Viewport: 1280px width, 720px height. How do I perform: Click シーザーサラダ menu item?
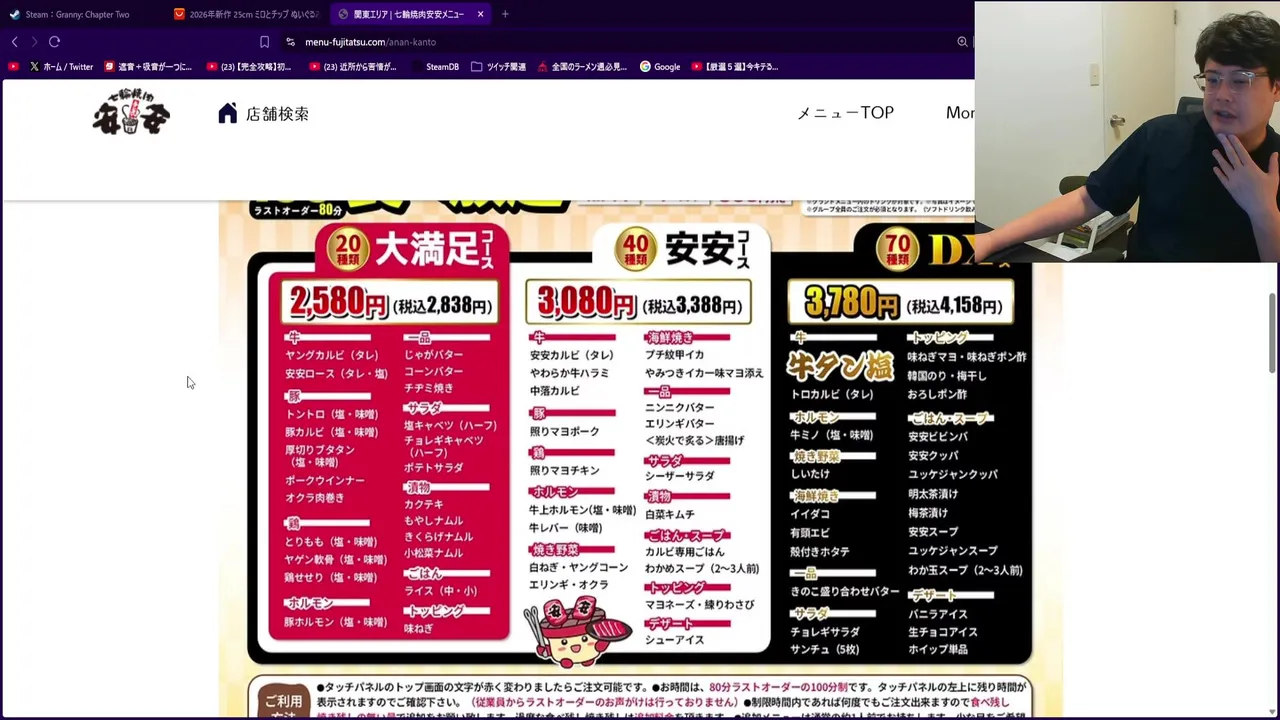pyautogui.click(x=680, y=476)
